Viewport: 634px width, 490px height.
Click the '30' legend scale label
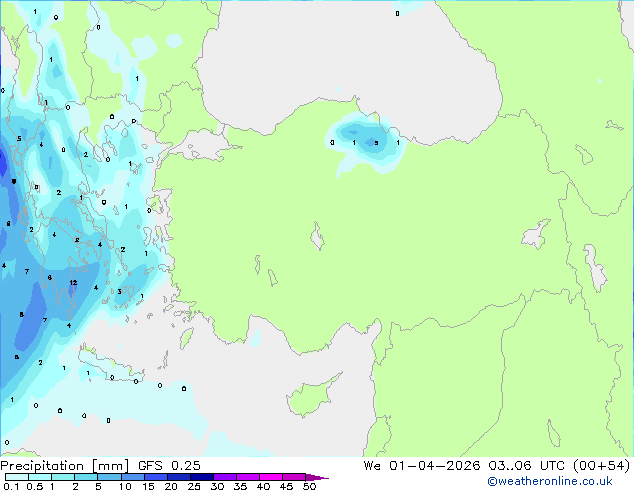click(217, 486)
